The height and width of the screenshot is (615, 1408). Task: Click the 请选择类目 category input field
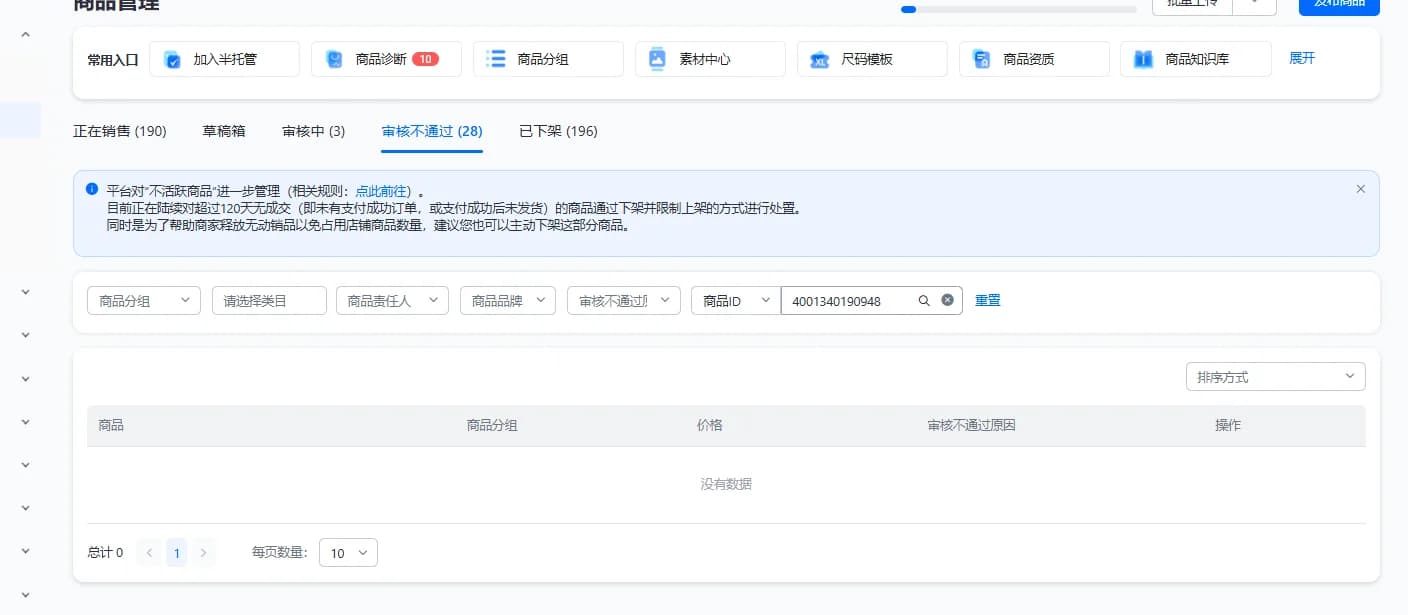click(x=269, y=301)
